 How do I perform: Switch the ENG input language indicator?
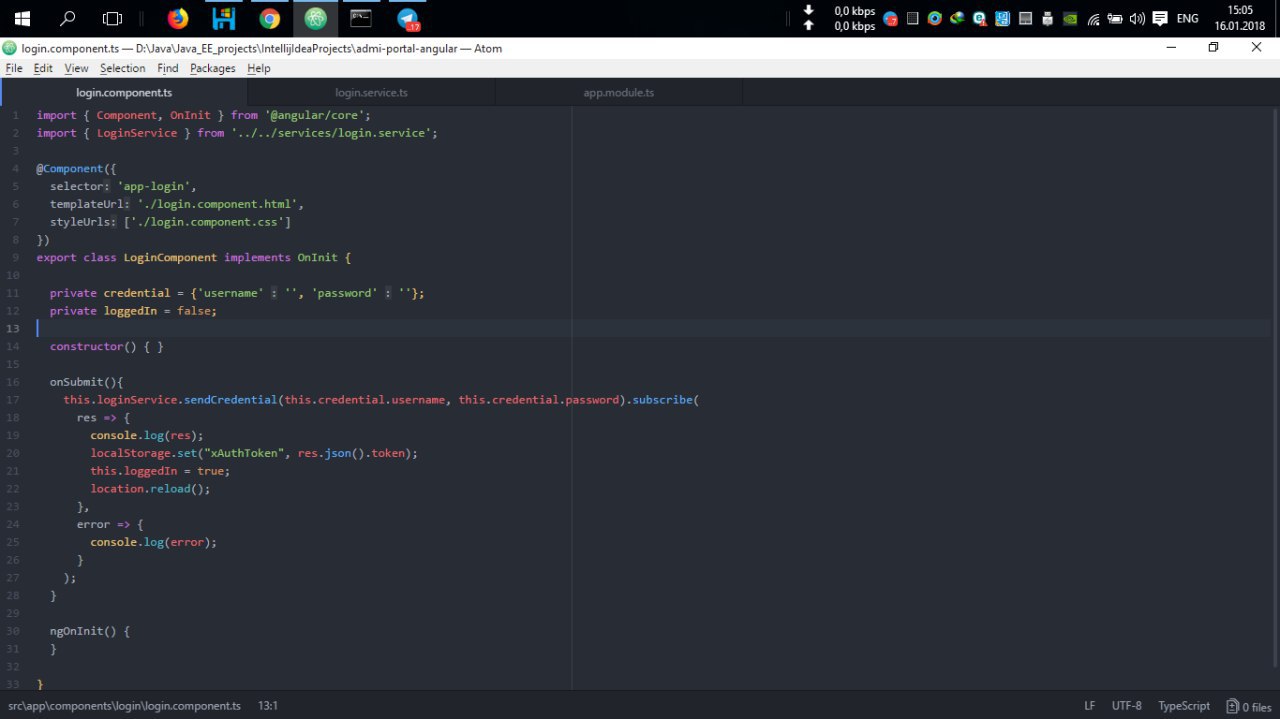tap(1187, 18)
